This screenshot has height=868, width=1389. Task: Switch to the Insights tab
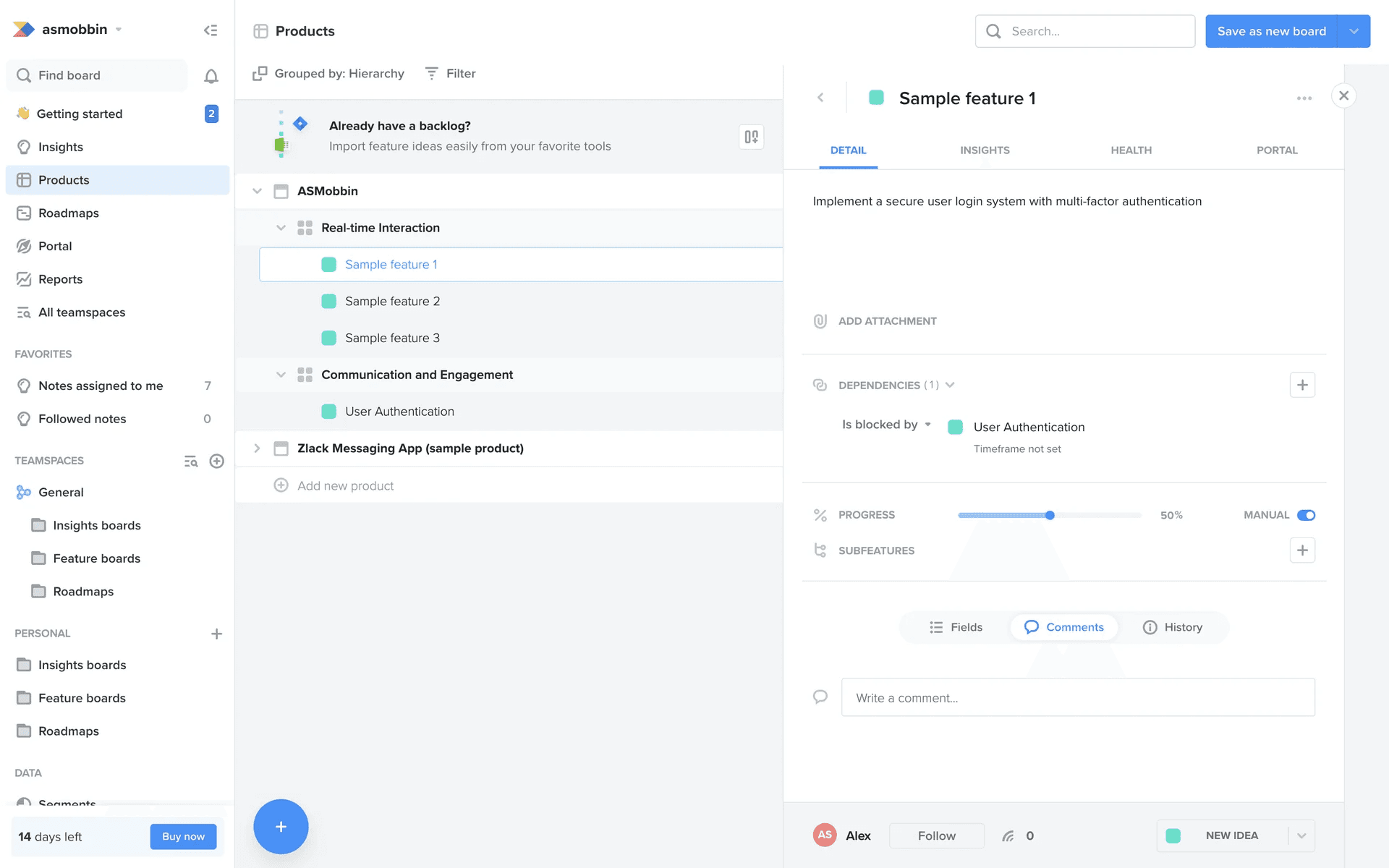[985, 150]
